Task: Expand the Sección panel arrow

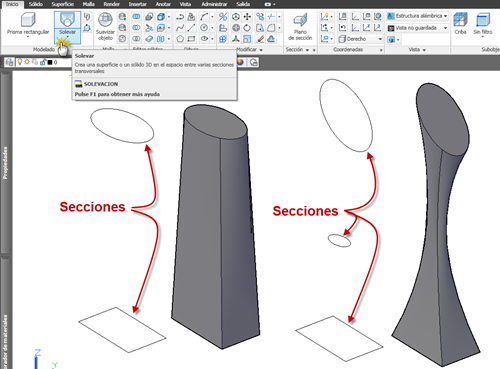Action: point(307,50)
